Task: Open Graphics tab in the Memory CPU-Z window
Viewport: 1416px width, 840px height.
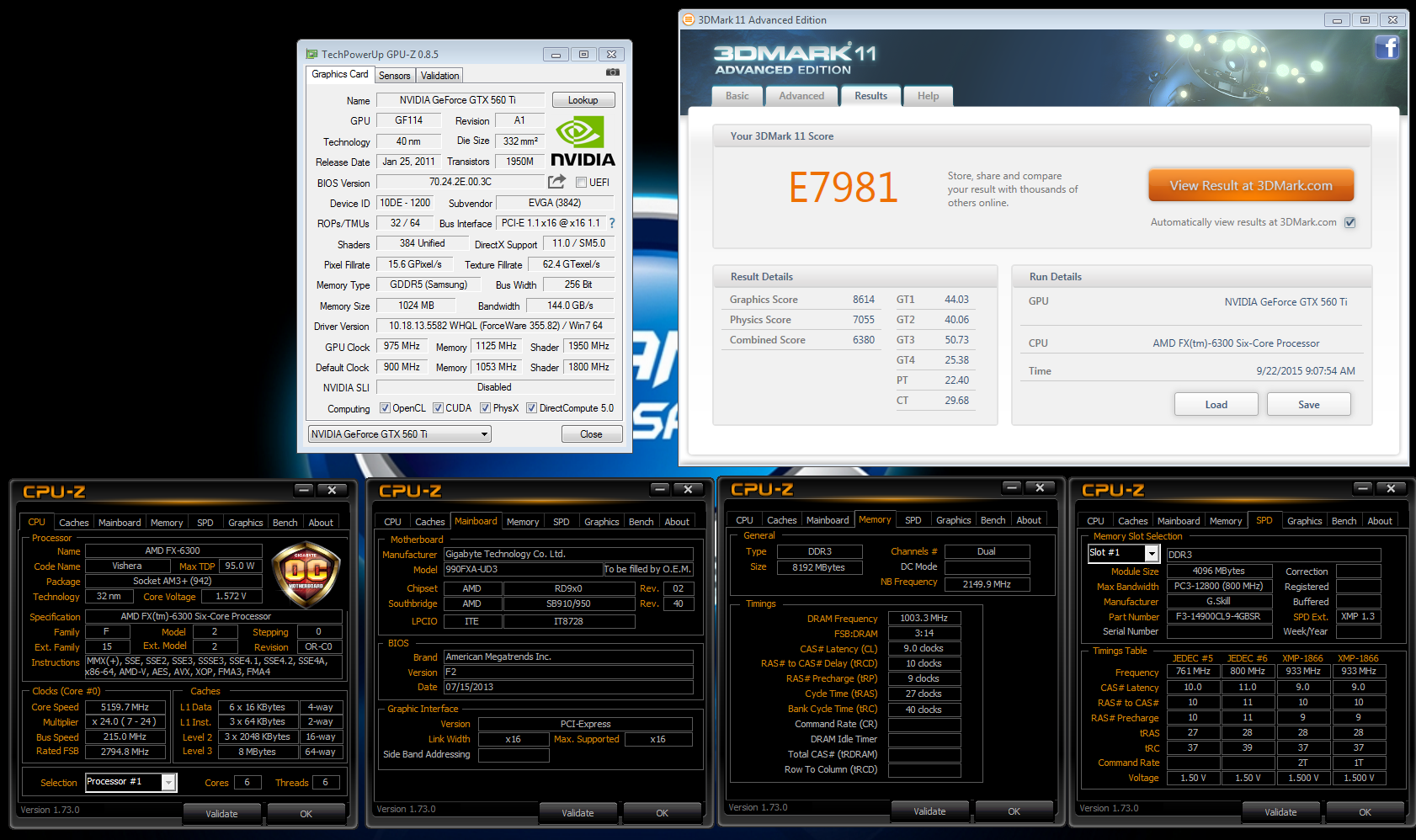Action: 953,520
